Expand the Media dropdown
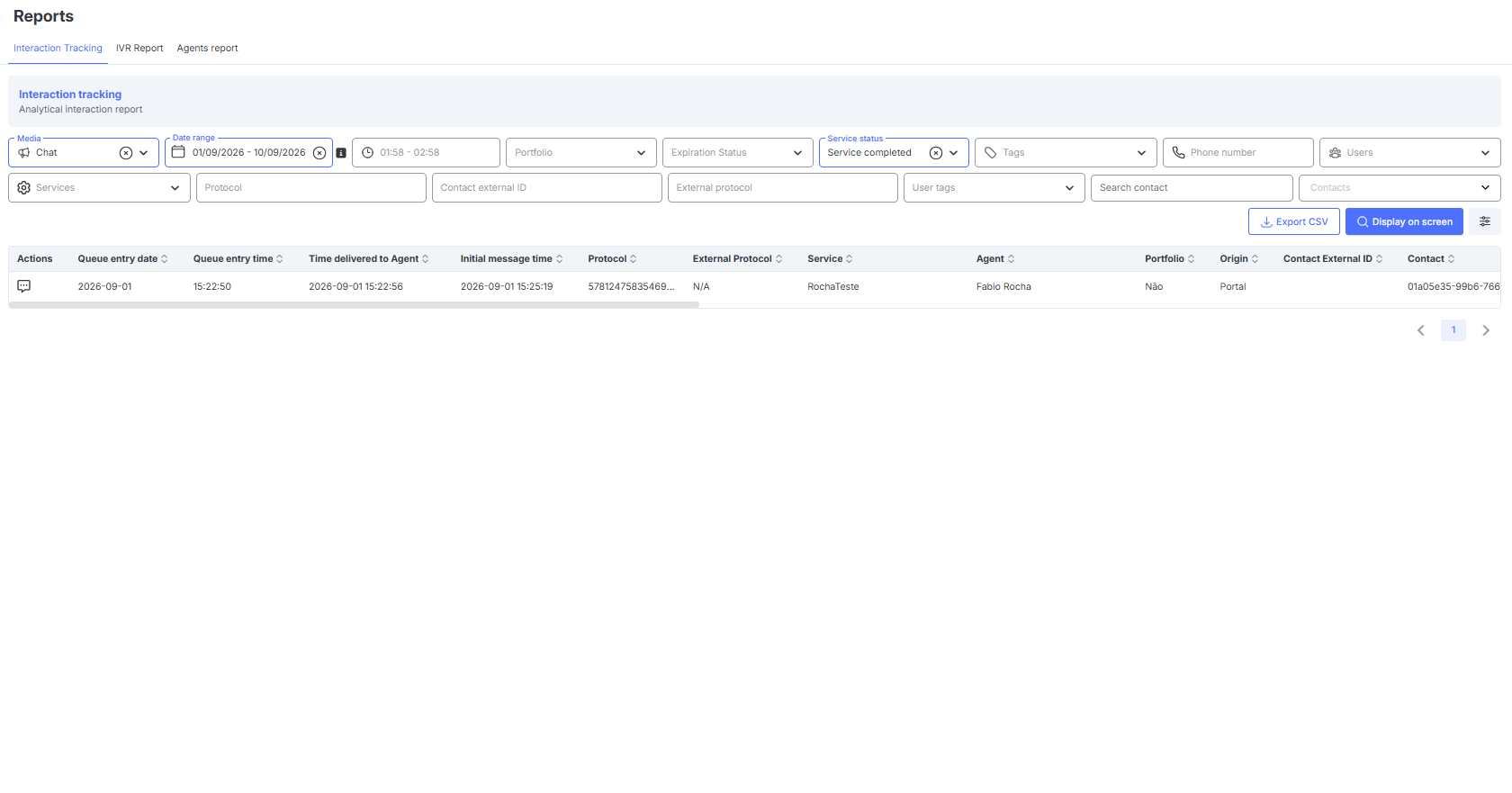The image size is (1512, 793). pyautogui.click(x=144, y=153)
